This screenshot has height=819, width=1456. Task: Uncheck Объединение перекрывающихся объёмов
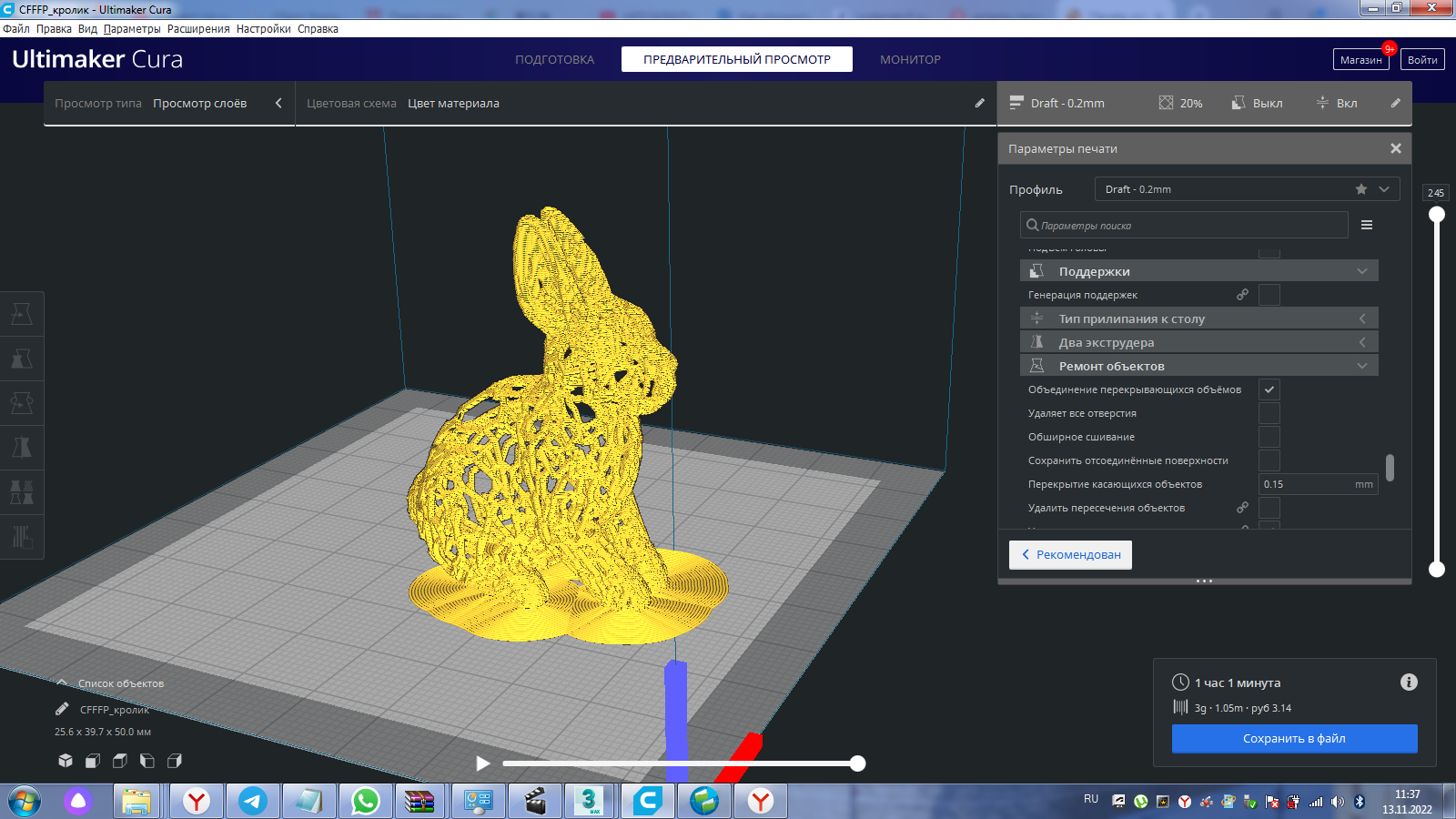click(1269, 389)
